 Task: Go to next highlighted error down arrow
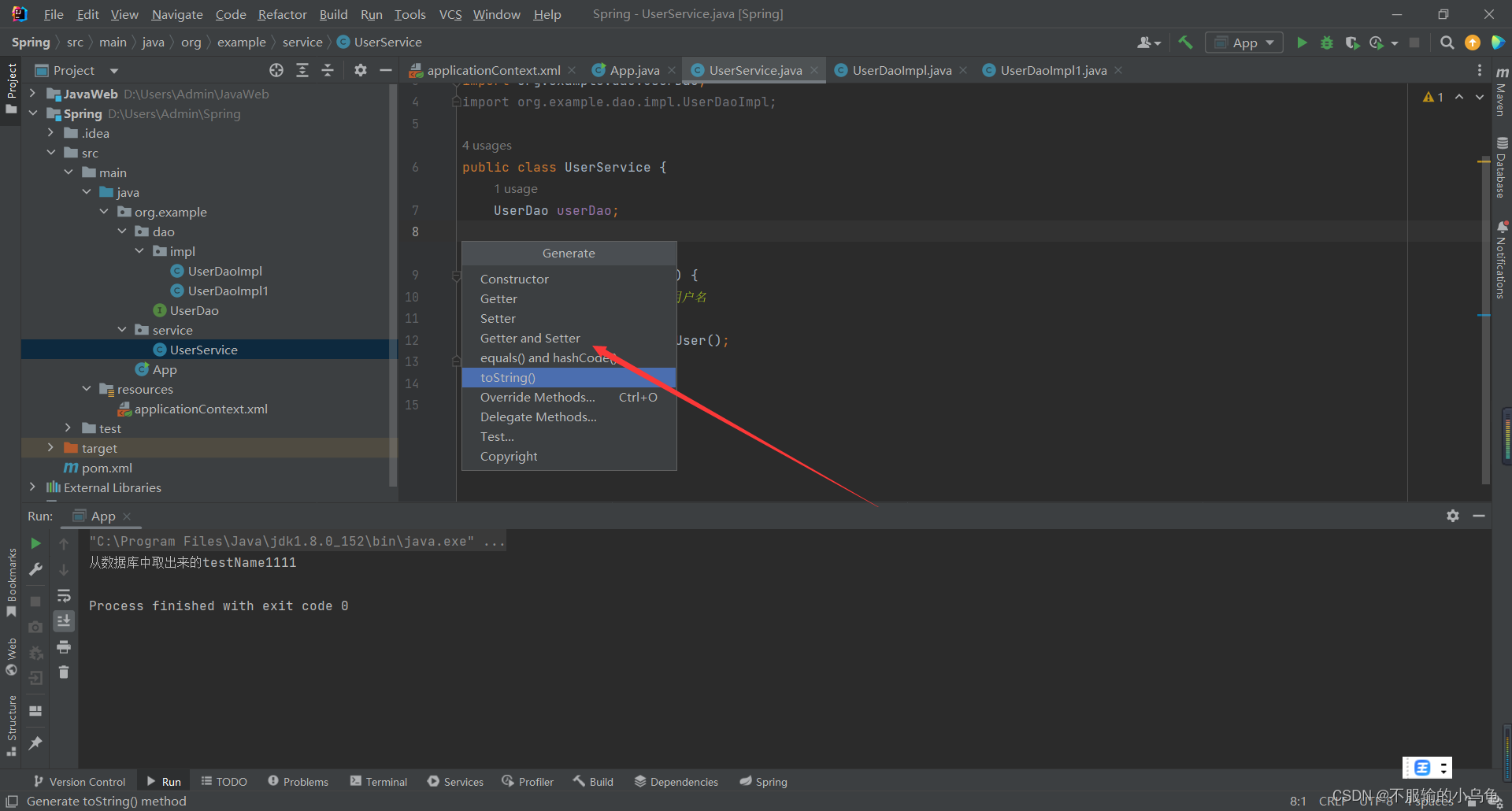(1480, 97)
